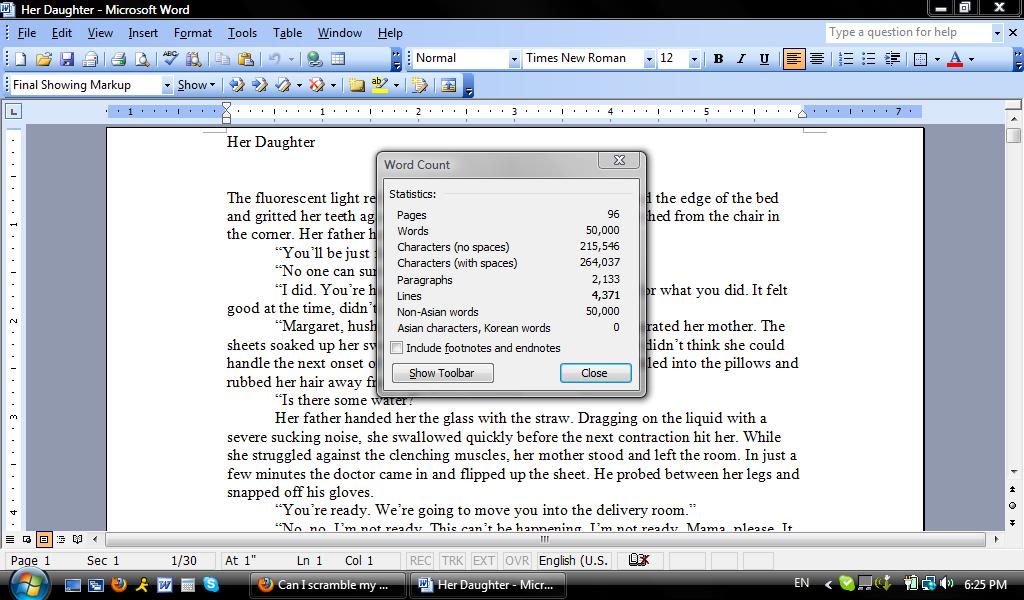Underline the selected text
The image size is (1024, 600).
(x=764, y=59)
